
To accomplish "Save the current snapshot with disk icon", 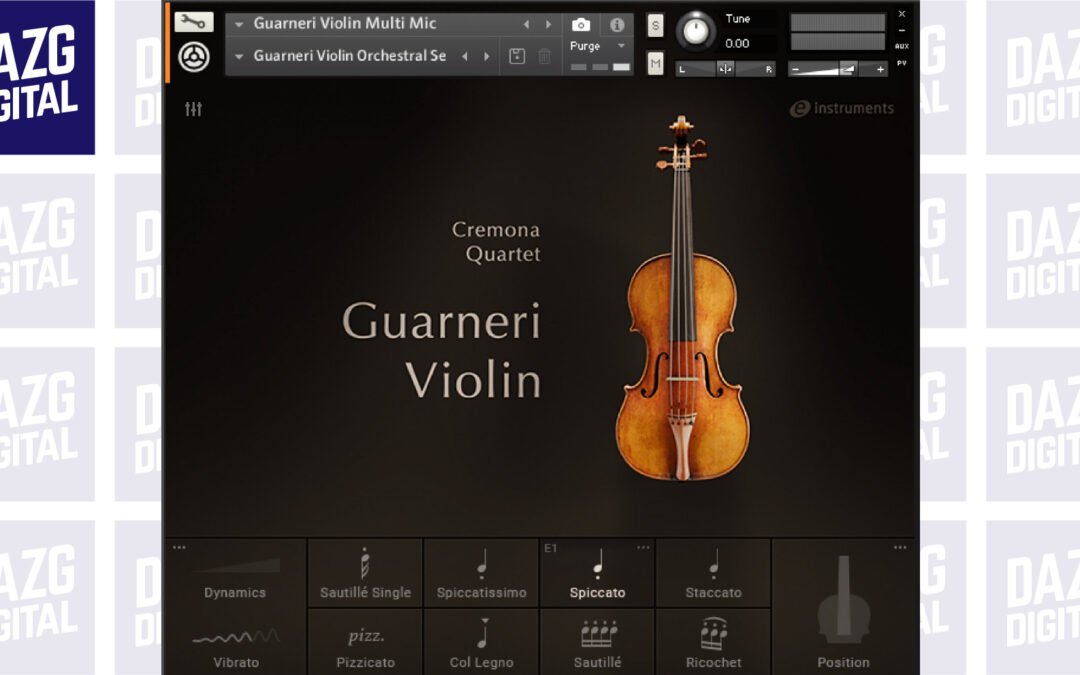I will coord(517,56).
